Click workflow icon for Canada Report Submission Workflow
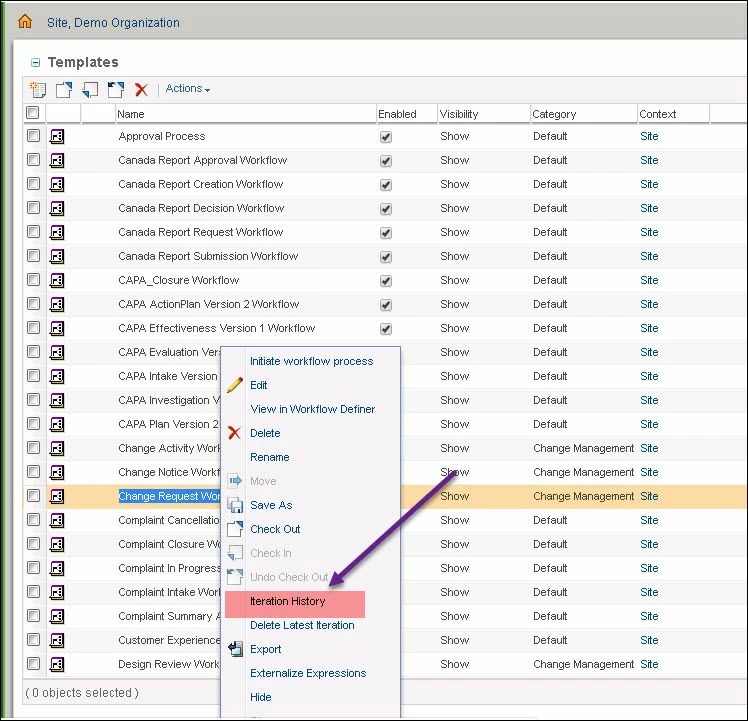 coord(57,256)
